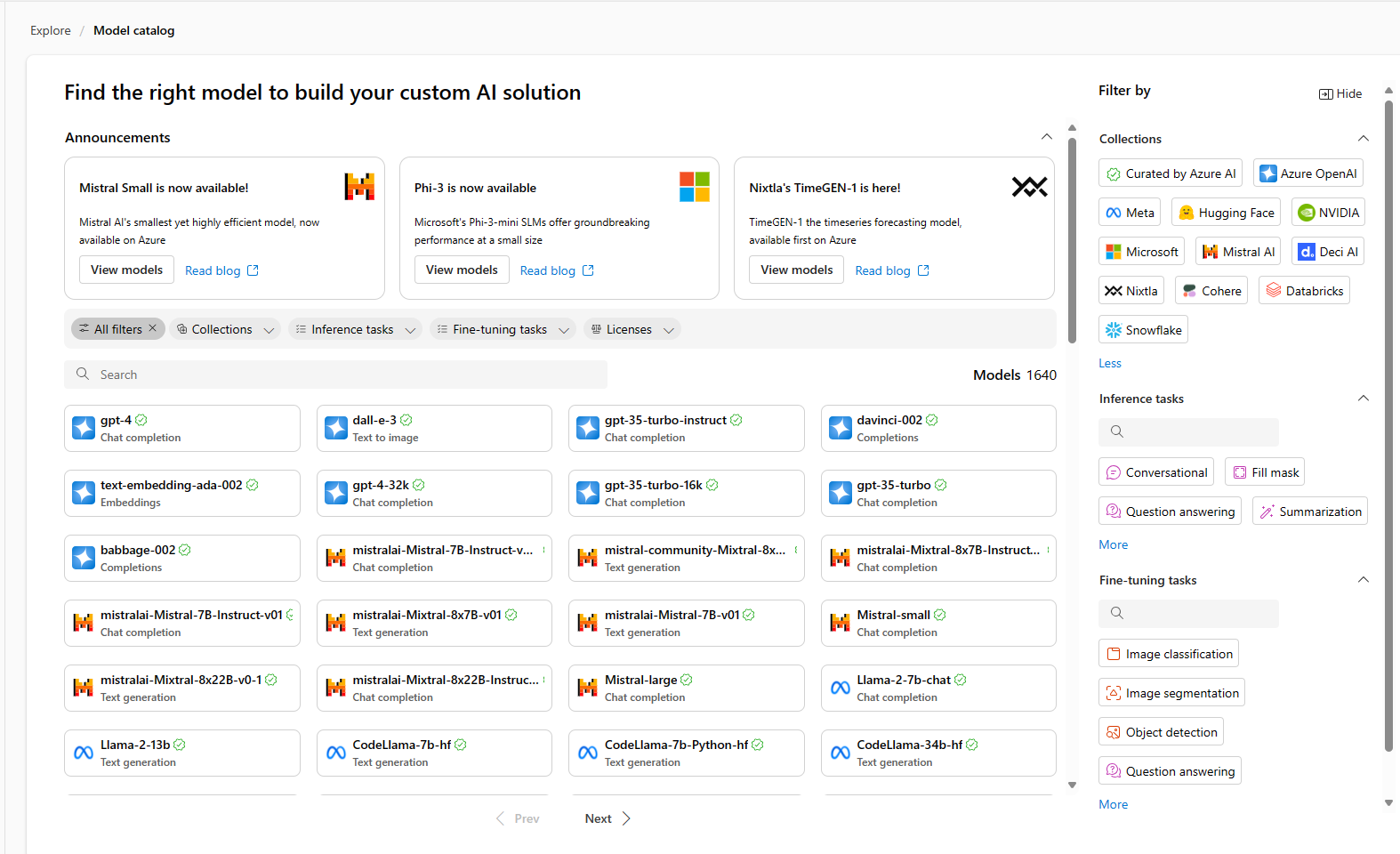Click the model list vertical scrollbar
Image resolution: width=1400 pixels, height=854 pixels.
1072,240
